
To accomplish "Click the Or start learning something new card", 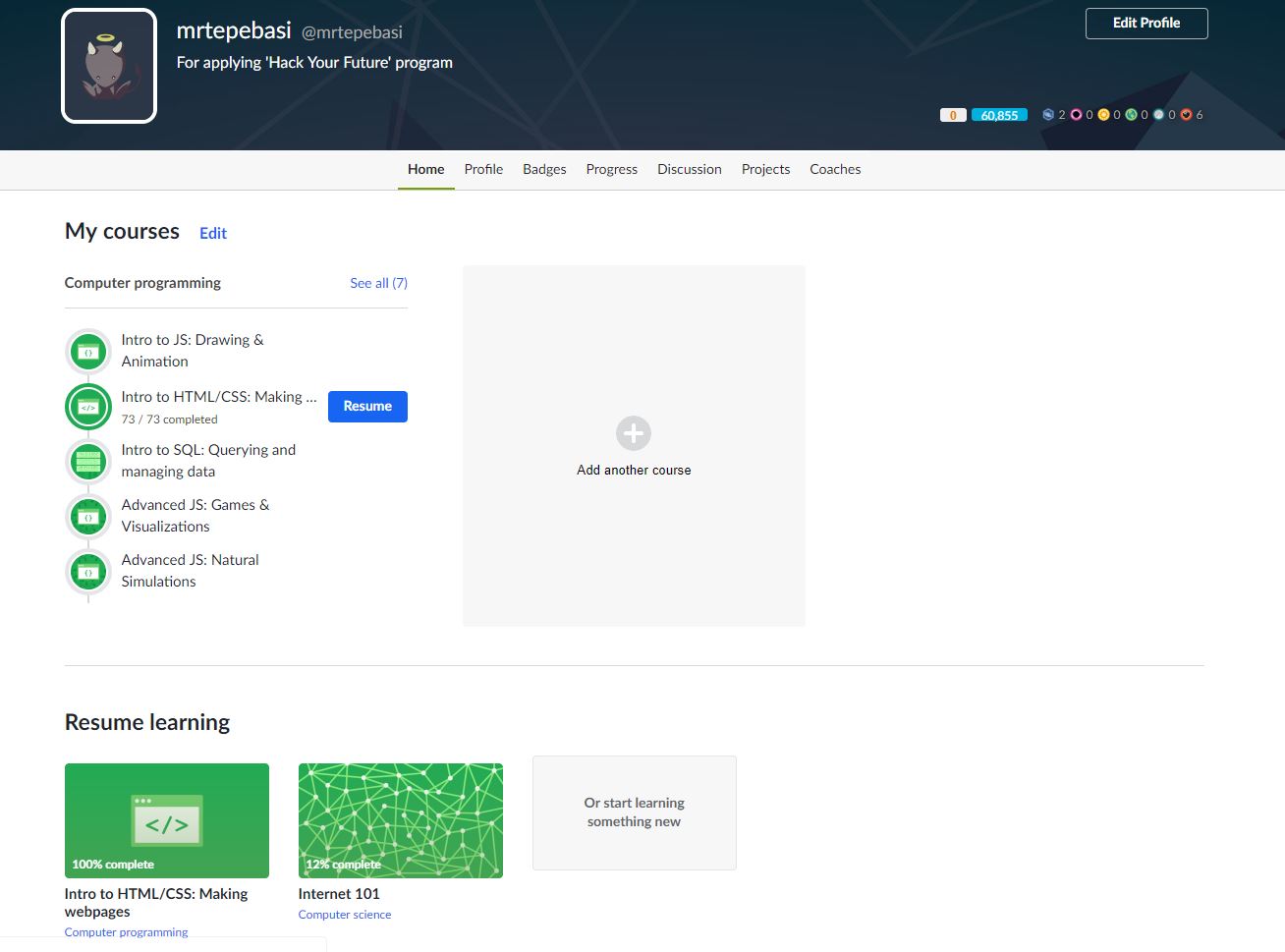I will click(x=635, y=812).
